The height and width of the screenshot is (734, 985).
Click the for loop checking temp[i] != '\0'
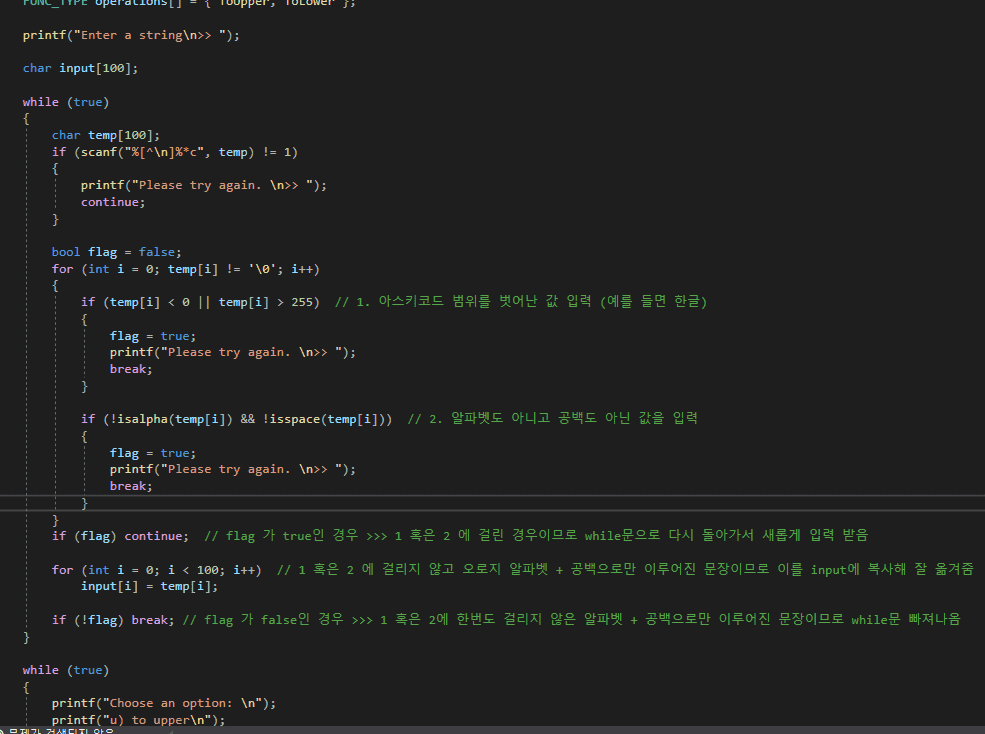coord(185,269)
